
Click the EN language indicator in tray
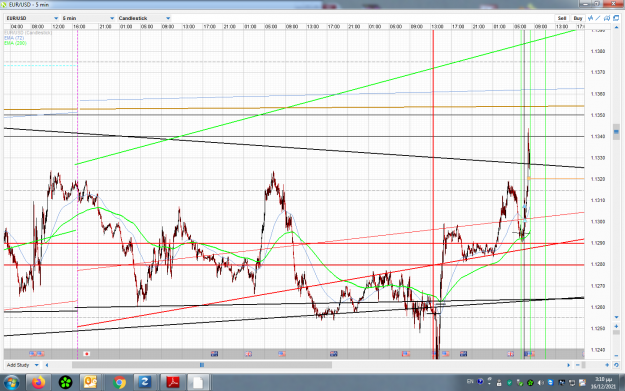(470, 381)
